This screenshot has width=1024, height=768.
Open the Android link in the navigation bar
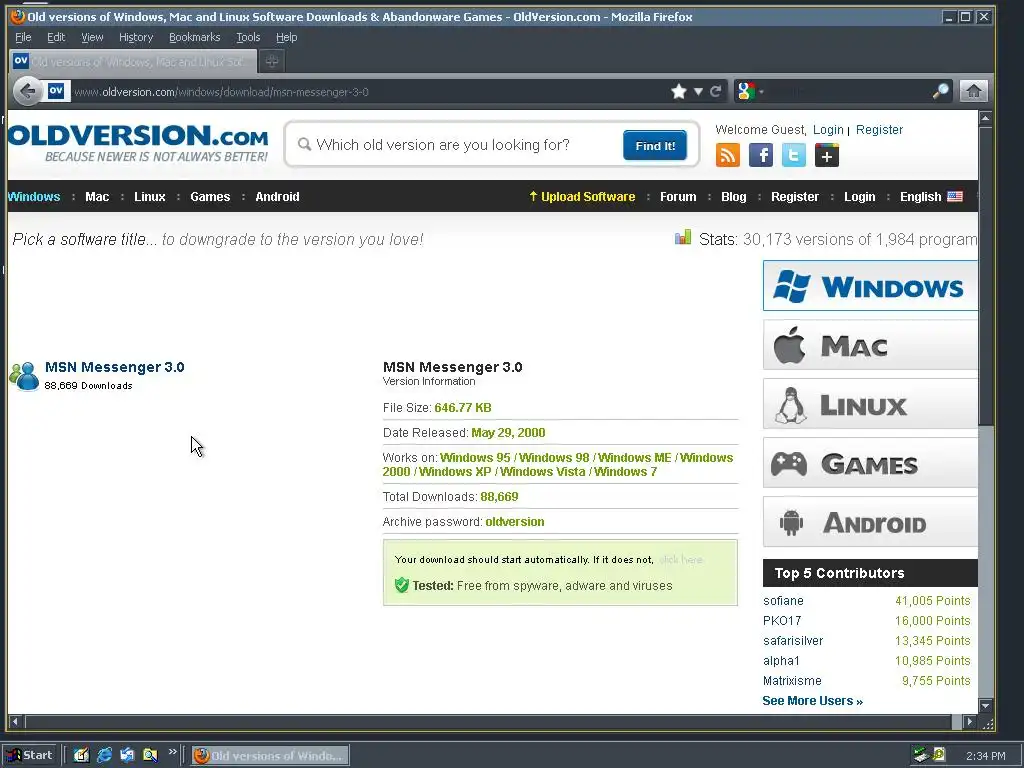pos(277,197)
